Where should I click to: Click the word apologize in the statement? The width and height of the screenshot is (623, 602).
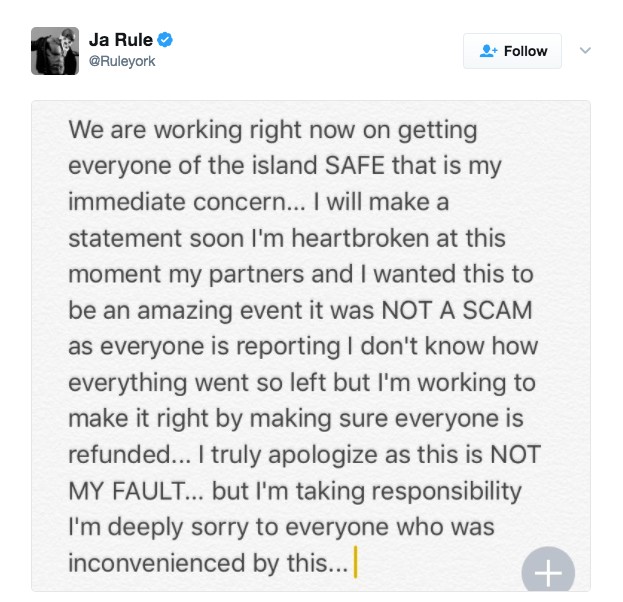point(323,455)
